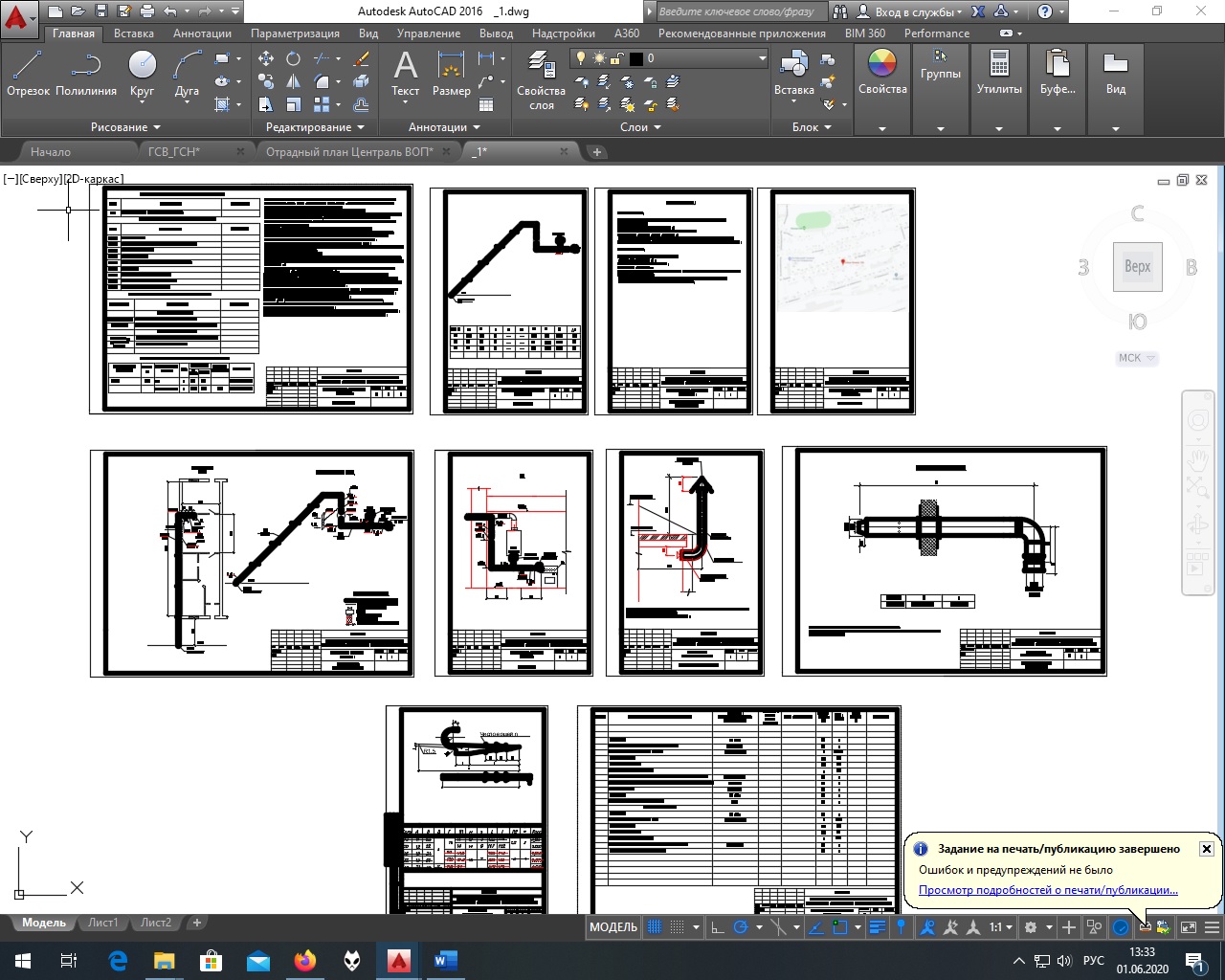This screenshot has width=1225, height=980.
Task: Click the Верх face of the ViewCube
Action: point(1137,267)
